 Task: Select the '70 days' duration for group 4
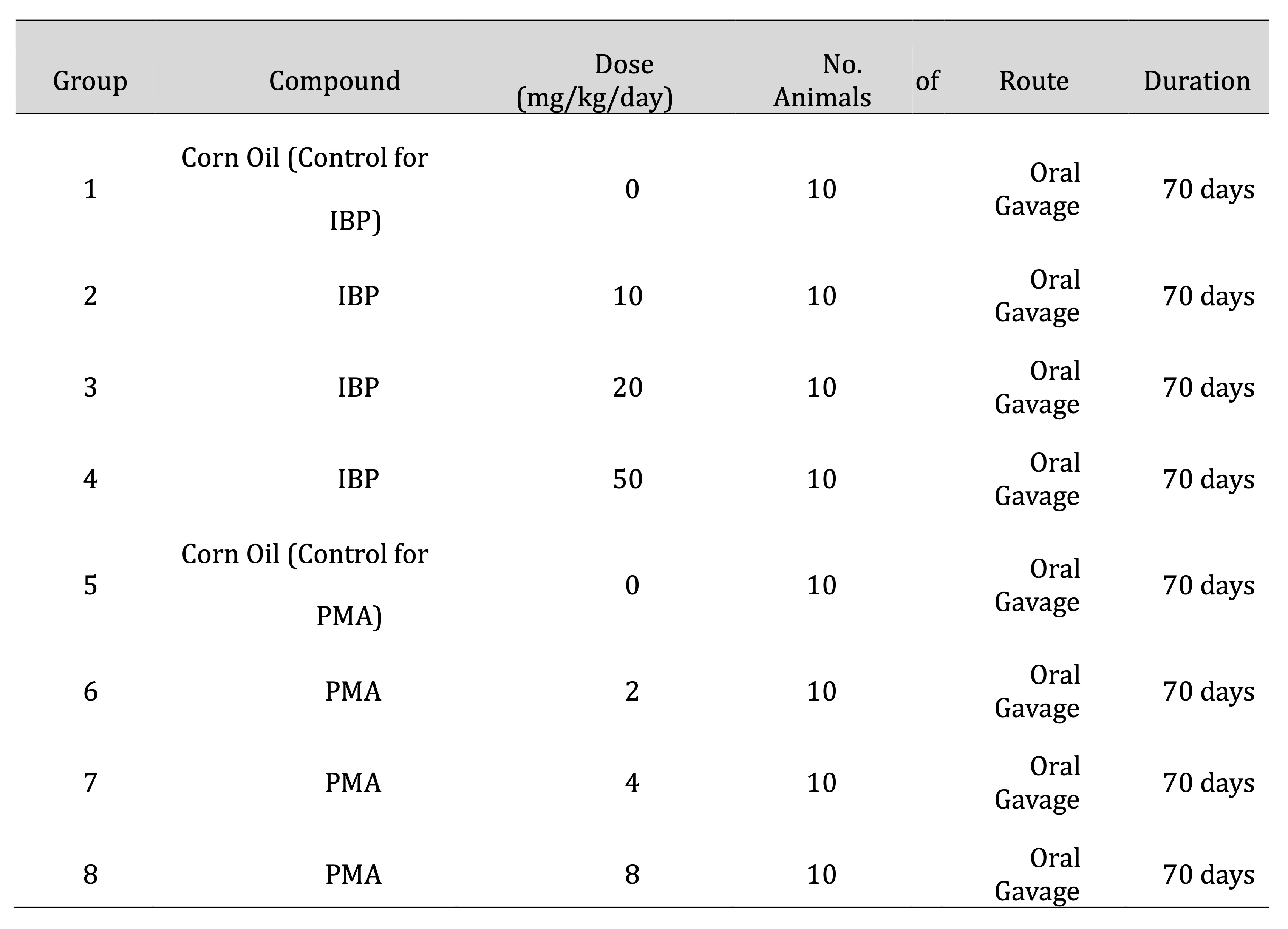[1209, 480]
